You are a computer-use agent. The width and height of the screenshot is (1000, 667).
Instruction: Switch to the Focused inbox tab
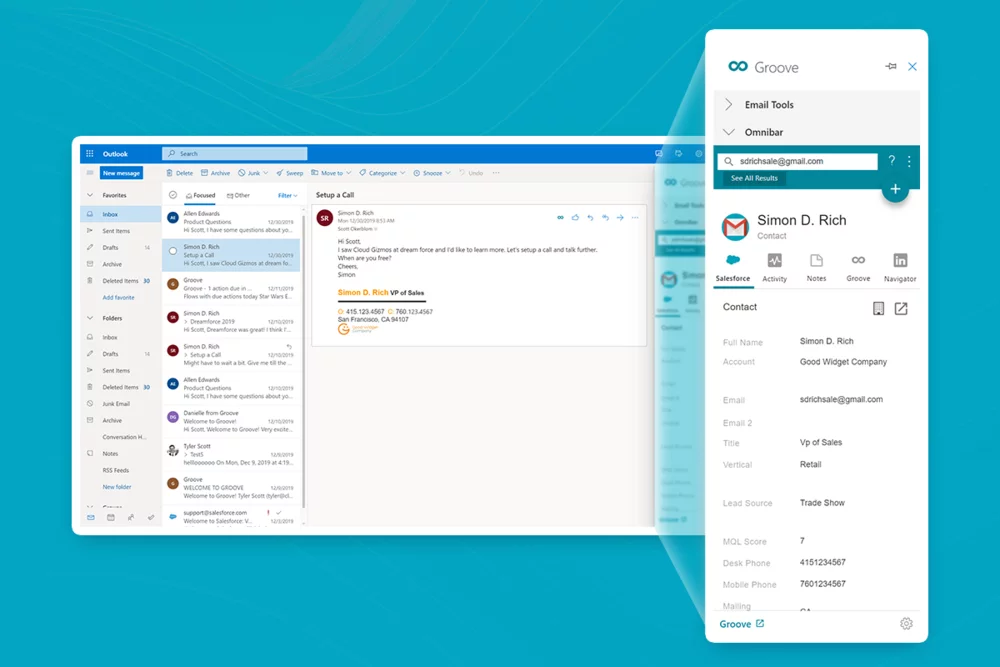[200, 195]
